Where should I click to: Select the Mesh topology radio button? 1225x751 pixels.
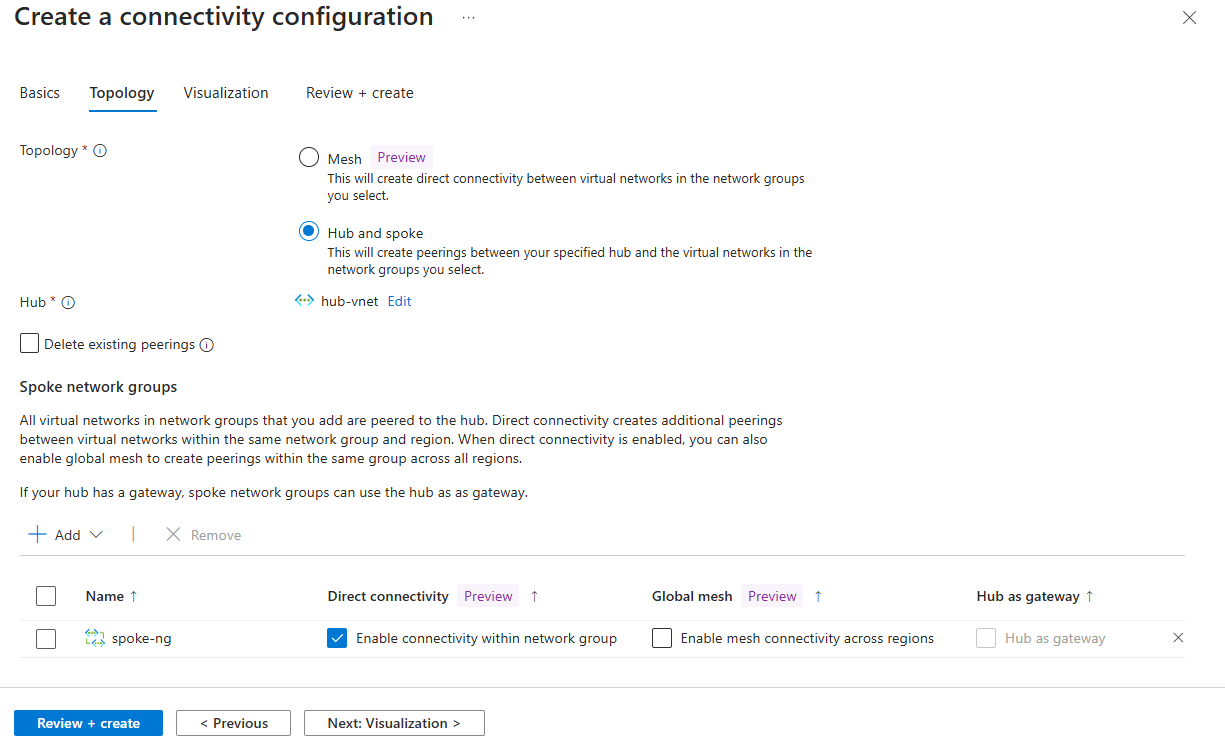click(309, 157)
